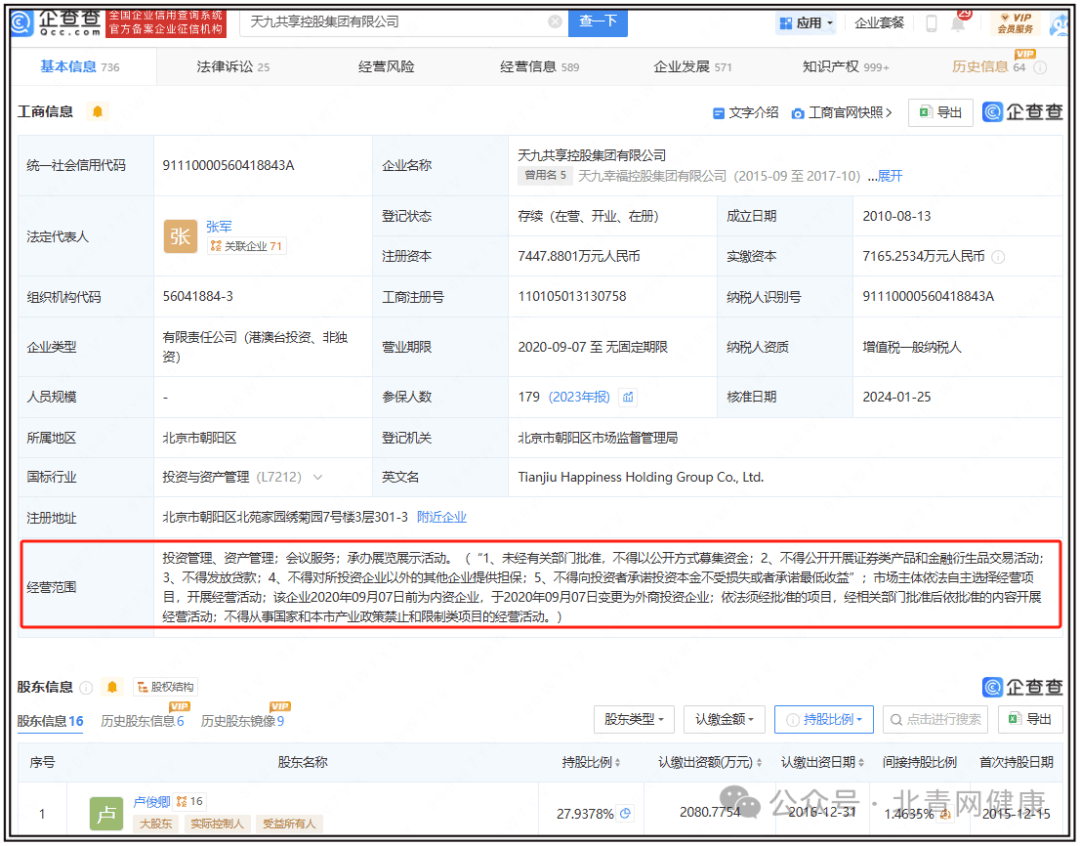
Task: Click the 核准日期 value 2024-01-25
Action: coord(896,398)
